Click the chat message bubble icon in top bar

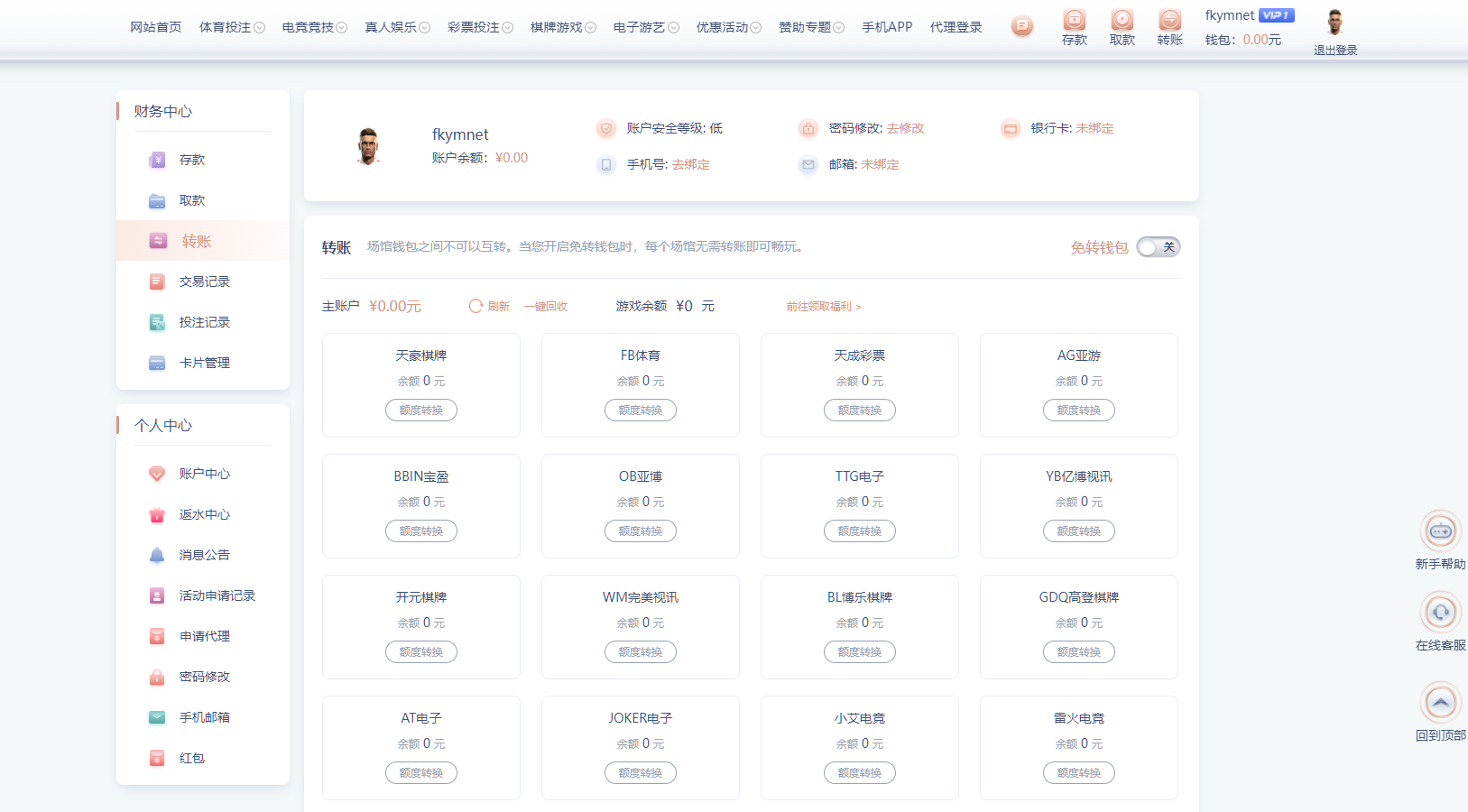pos(1022,26)
